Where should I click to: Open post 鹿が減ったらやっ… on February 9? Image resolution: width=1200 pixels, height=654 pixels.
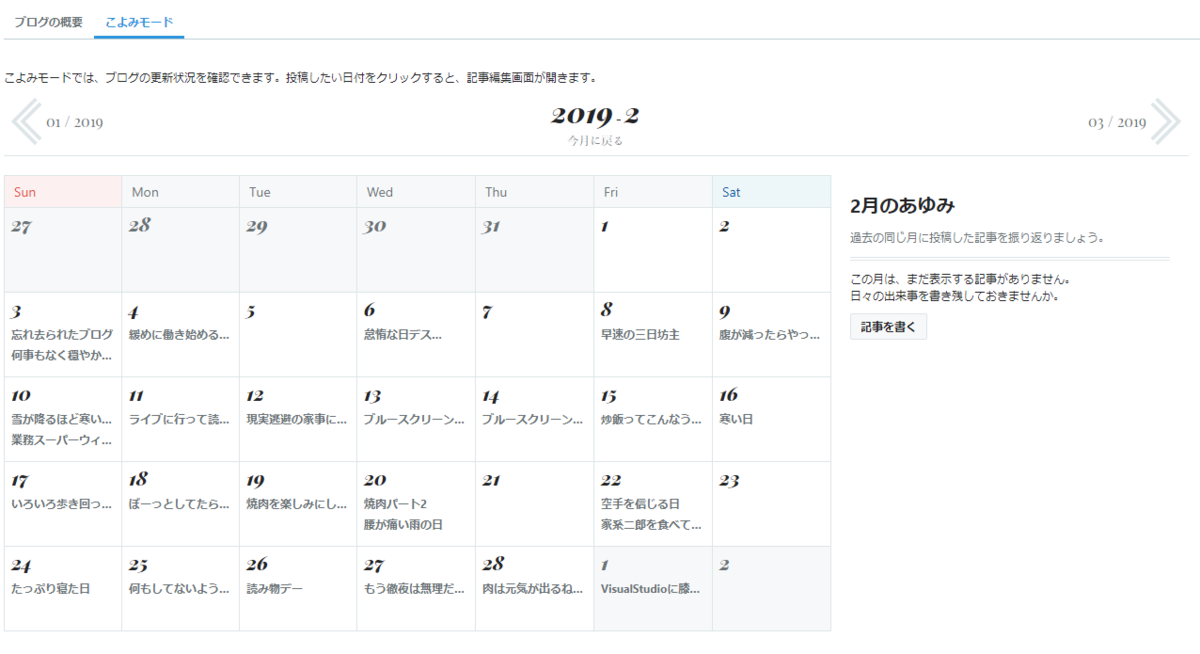coord(769,334)
